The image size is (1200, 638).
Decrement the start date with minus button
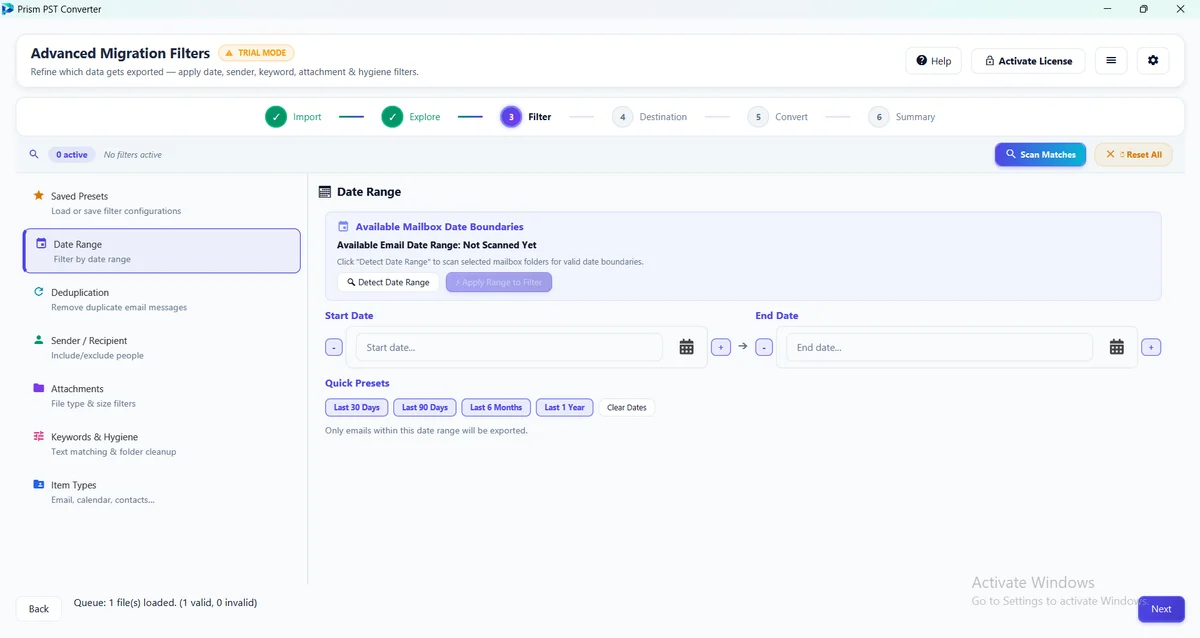(x=334, y=347)
